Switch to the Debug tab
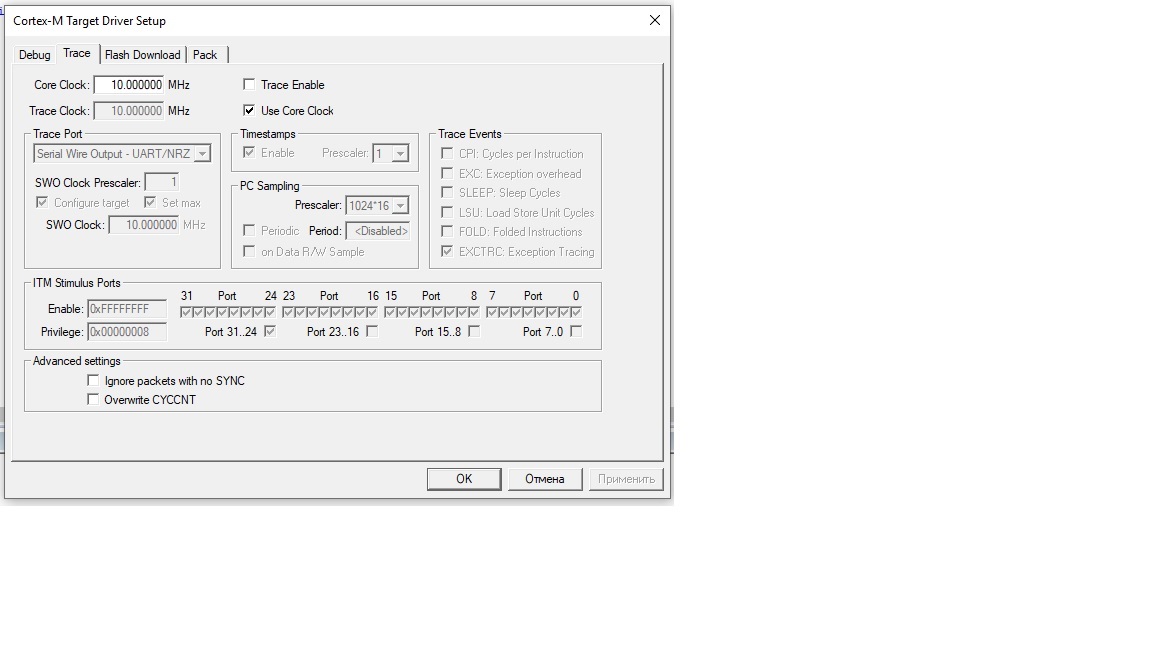Screen dimensions: 1152x648 35,55
